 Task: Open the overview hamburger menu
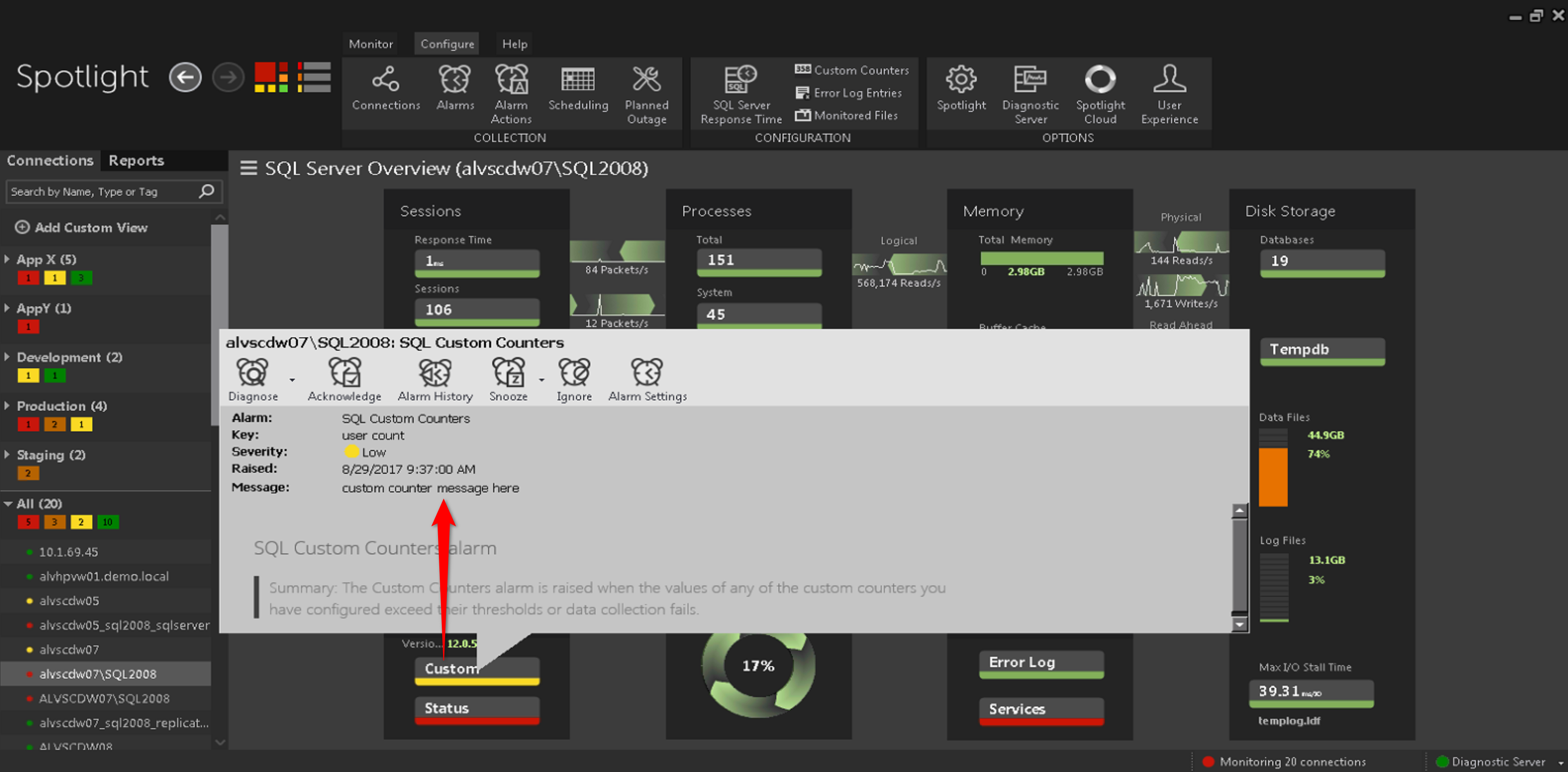point(248,168)
